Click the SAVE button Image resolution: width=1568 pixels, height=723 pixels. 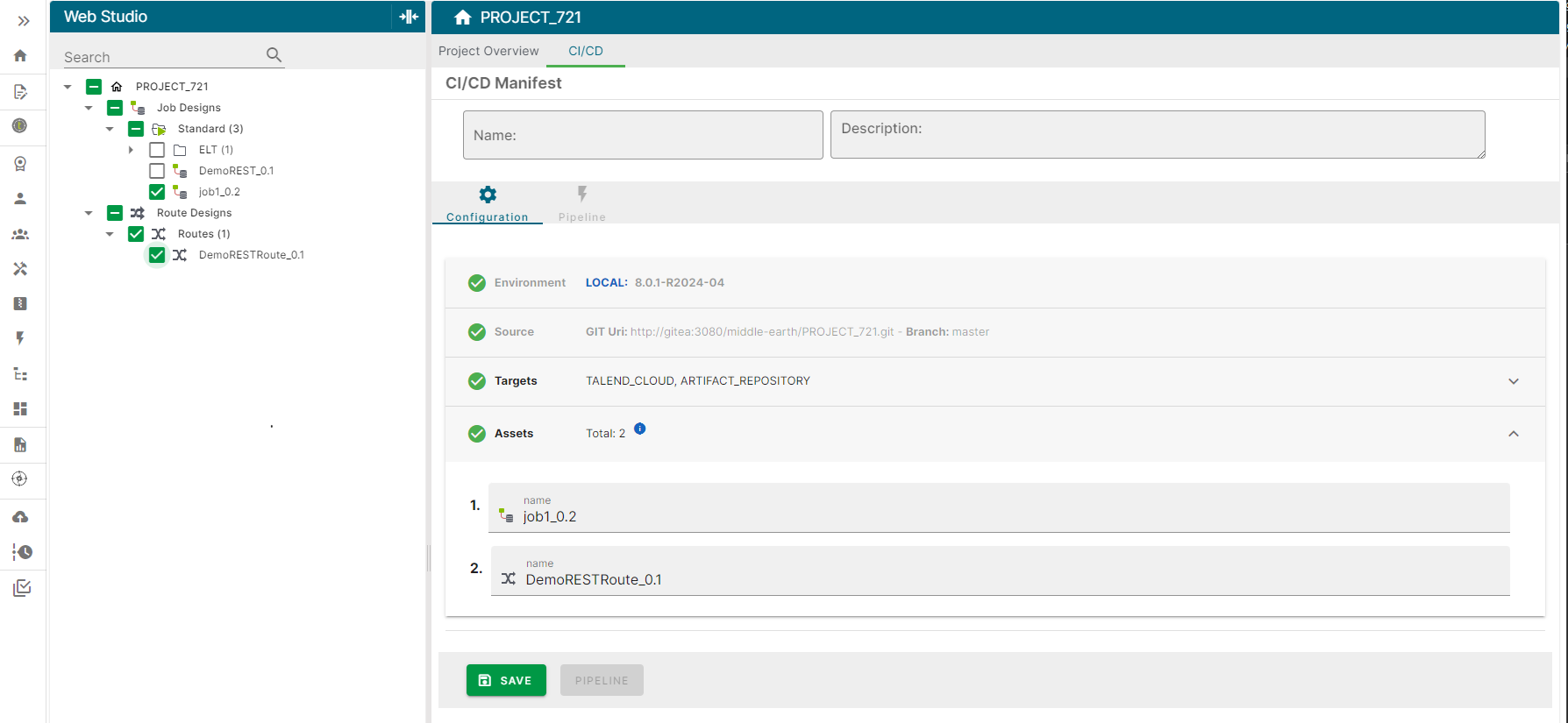pyautogui.click(x=506, y=680)
